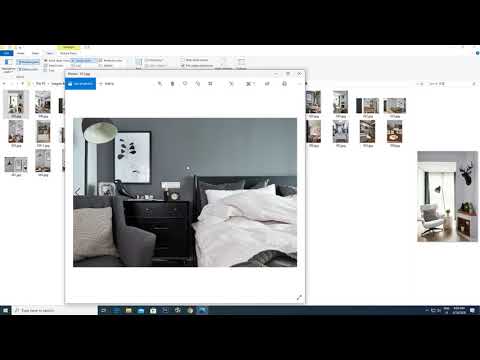Select the highlighted first file thumbnail in Explorer
This screenshot has height=360, width=480.
click(16, 104)
